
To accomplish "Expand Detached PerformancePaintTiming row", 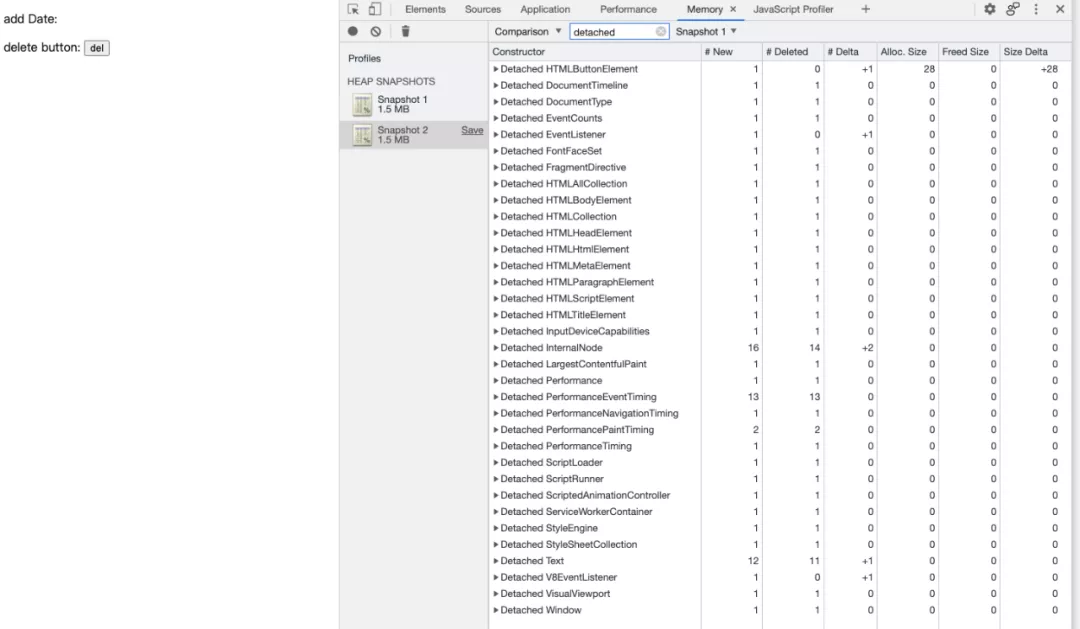I will tap(495, 430).
